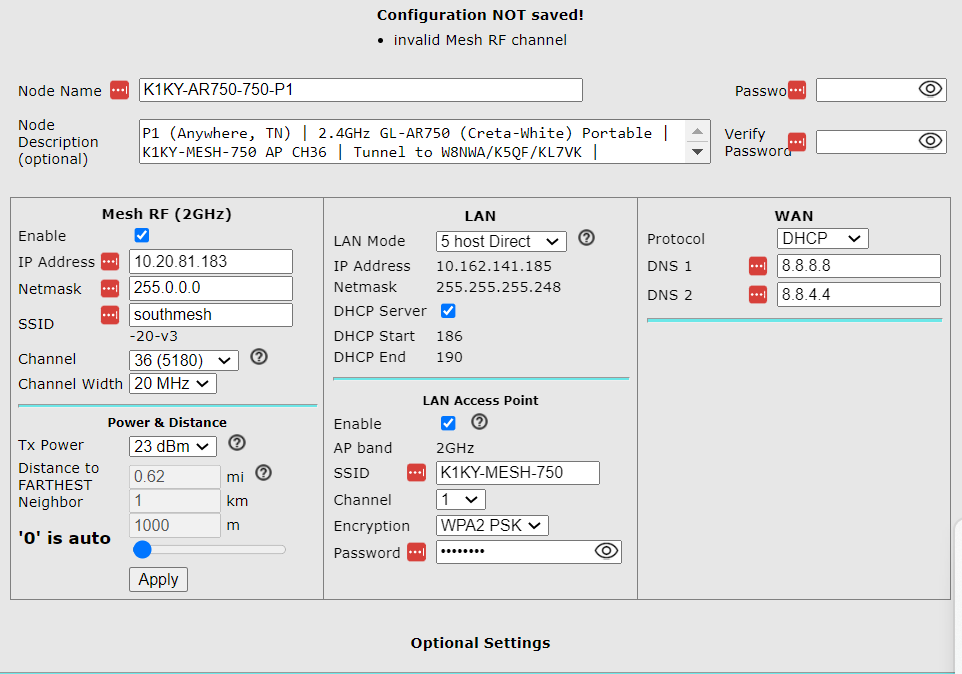Click the red icon beside DNS 1

pos(758,266)
